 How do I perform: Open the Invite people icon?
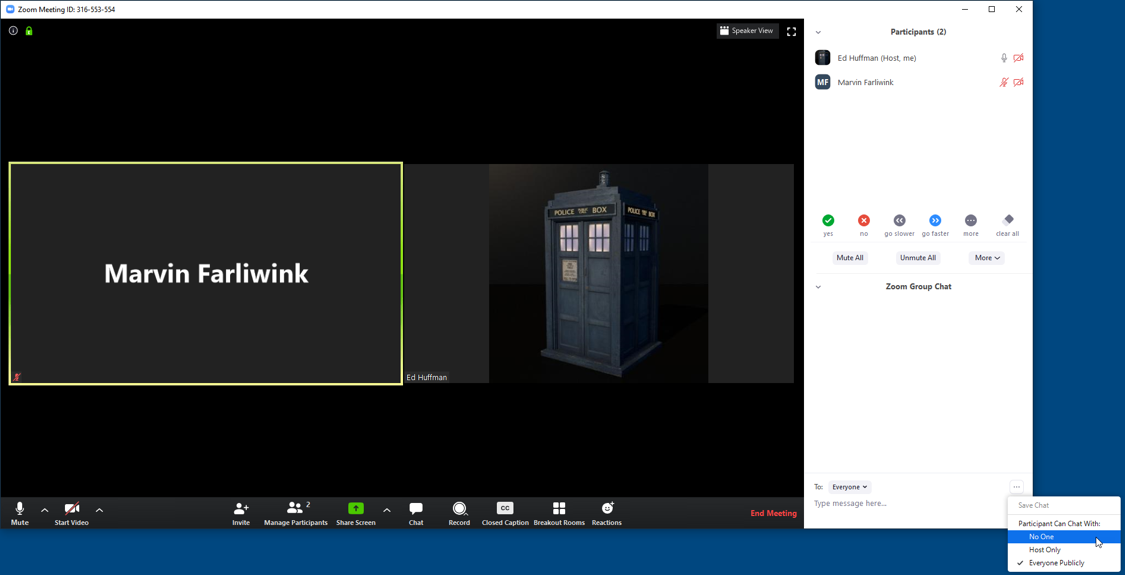(241, 508)
